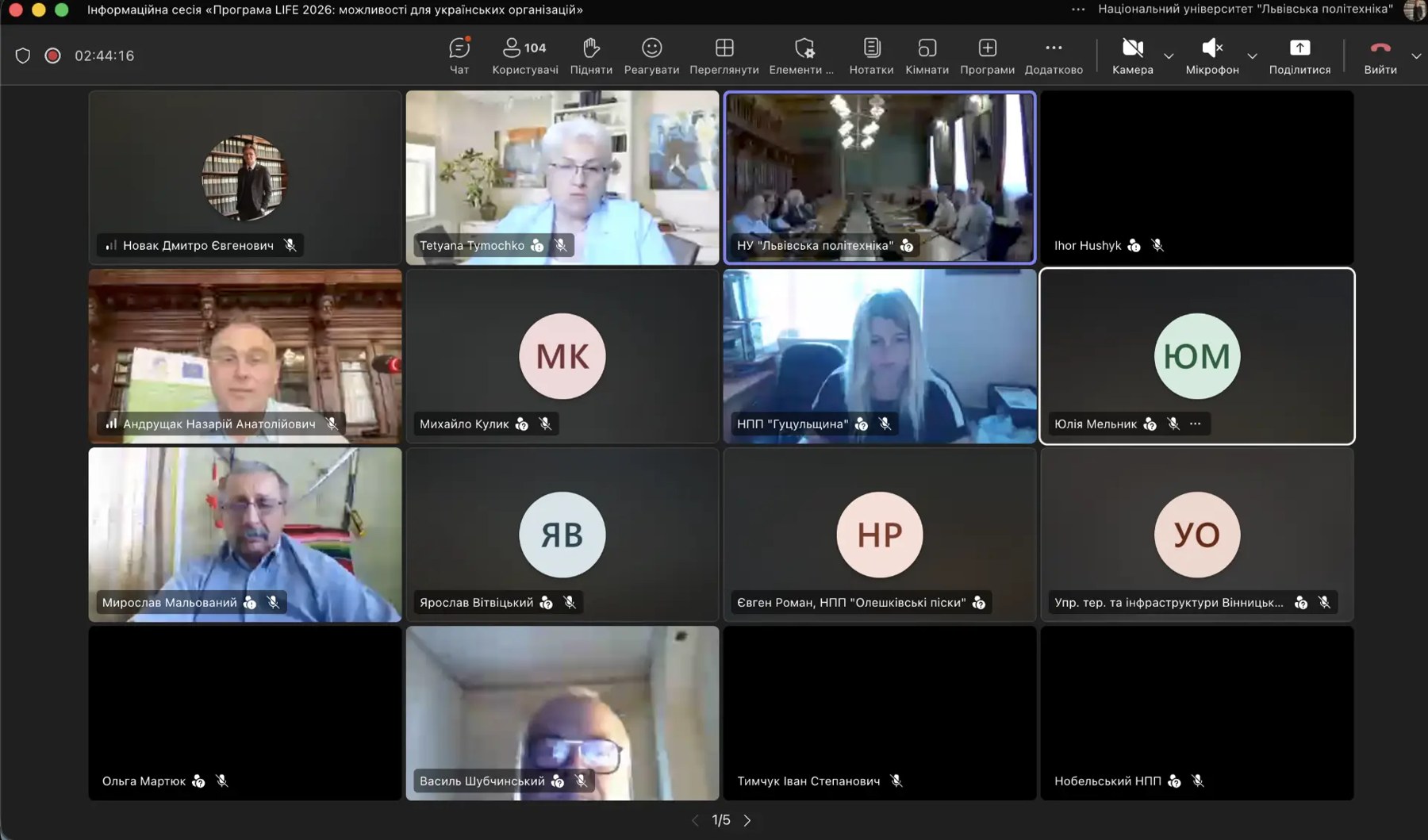Raise hand with Підняти button
This screenshot has height=840, width=1428.
point(591,56)
